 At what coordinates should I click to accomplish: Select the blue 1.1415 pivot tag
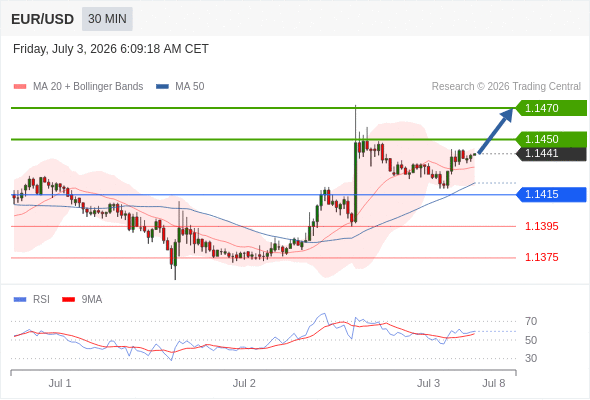coord(551,195)
